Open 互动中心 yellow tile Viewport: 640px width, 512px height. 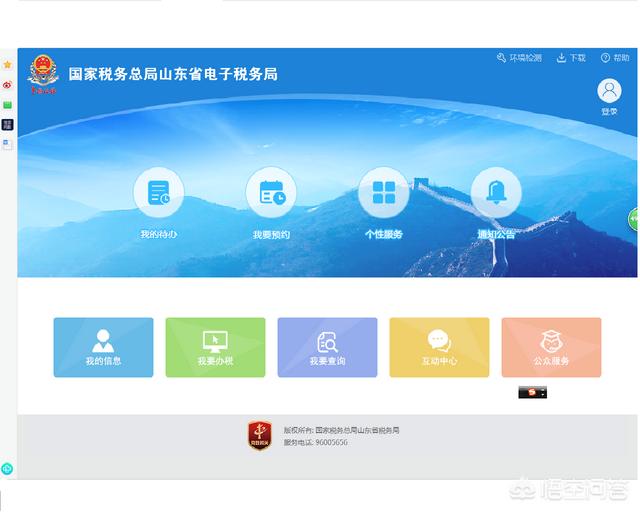point(439,347)
